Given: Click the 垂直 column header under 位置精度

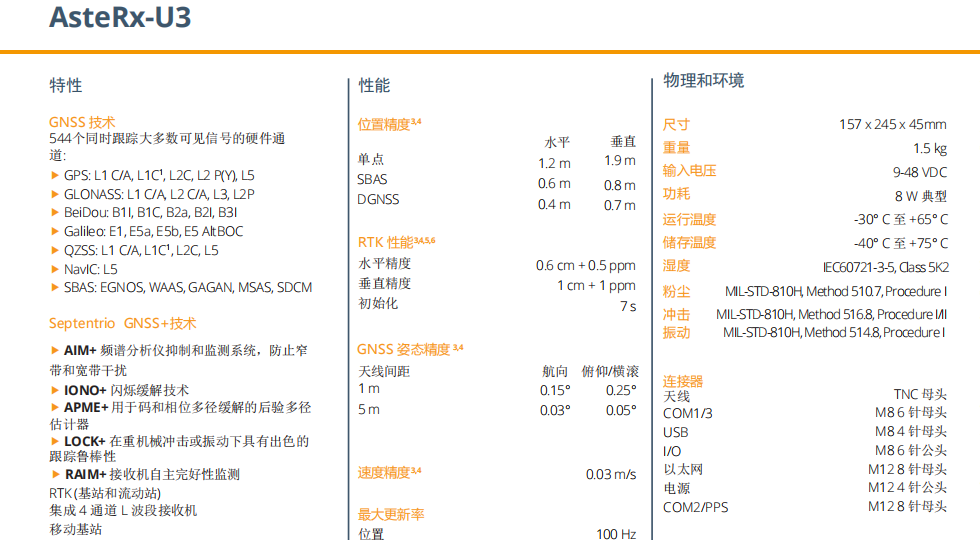Looking at the screenshot, I should 623,142.
